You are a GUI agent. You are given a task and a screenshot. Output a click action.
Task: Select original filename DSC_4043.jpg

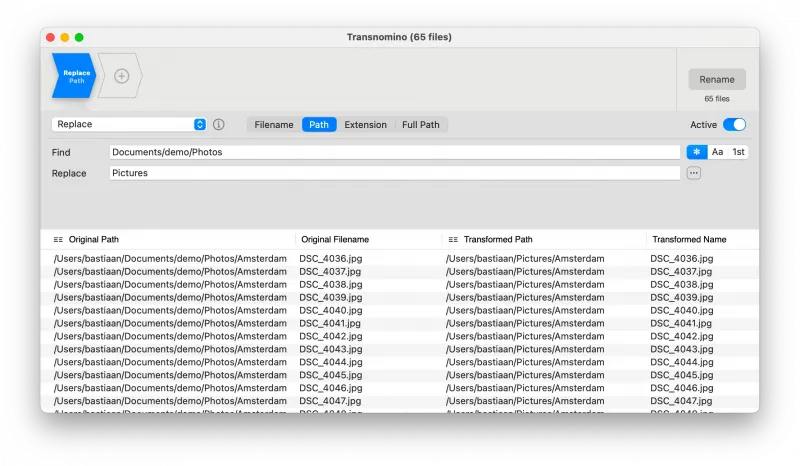click(331, 349)
